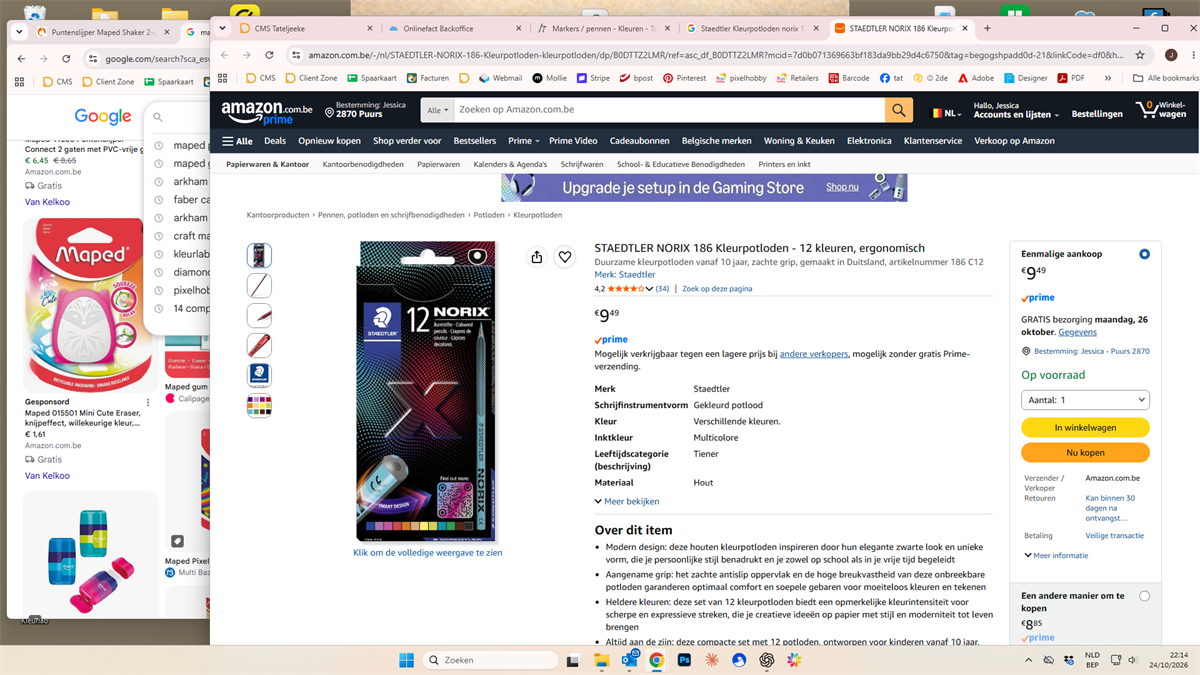The width and height of the screenshot is (1200, 675).
Task: Open the Pinterest bookmark
Action: [x=684, y=78]
